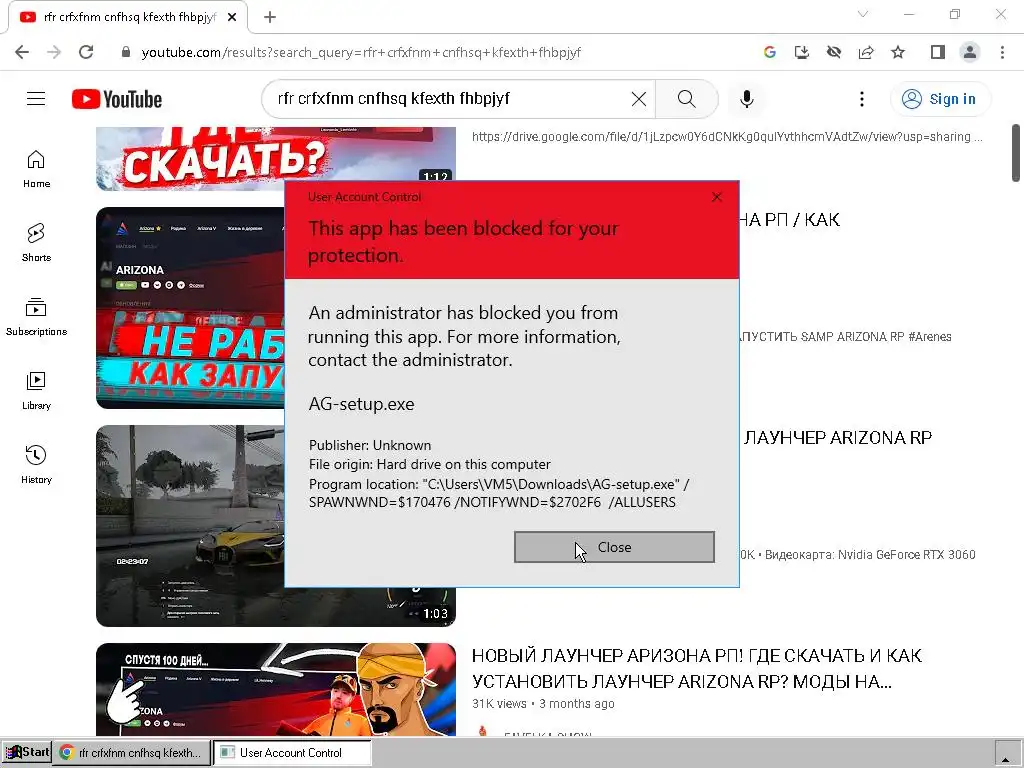This screenshot has height=768, width=1024.
Task: Open Shorts in YouTube sidebar
Action: click(37, 242)
